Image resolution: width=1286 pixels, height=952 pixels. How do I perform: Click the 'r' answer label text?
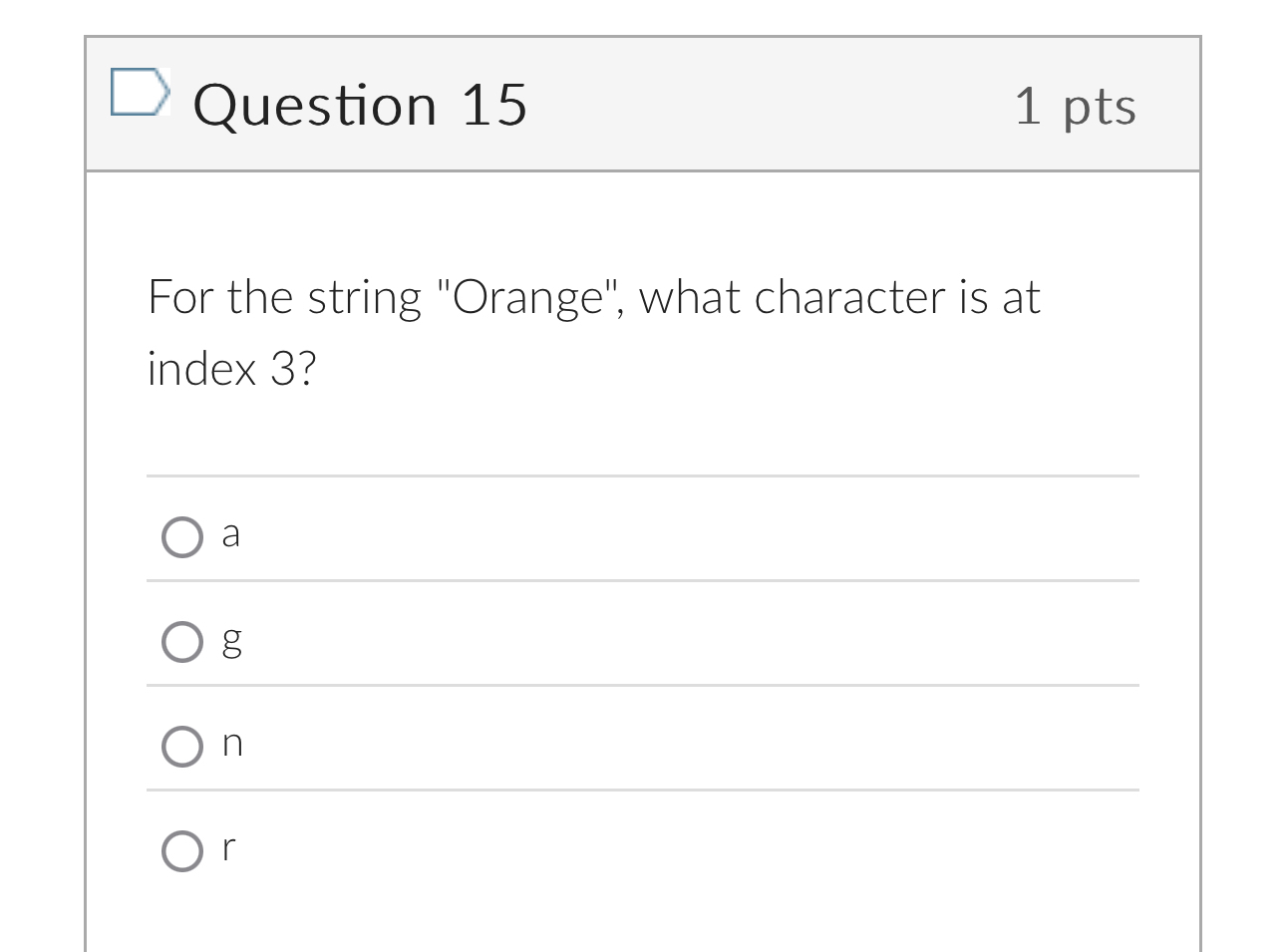228,848
